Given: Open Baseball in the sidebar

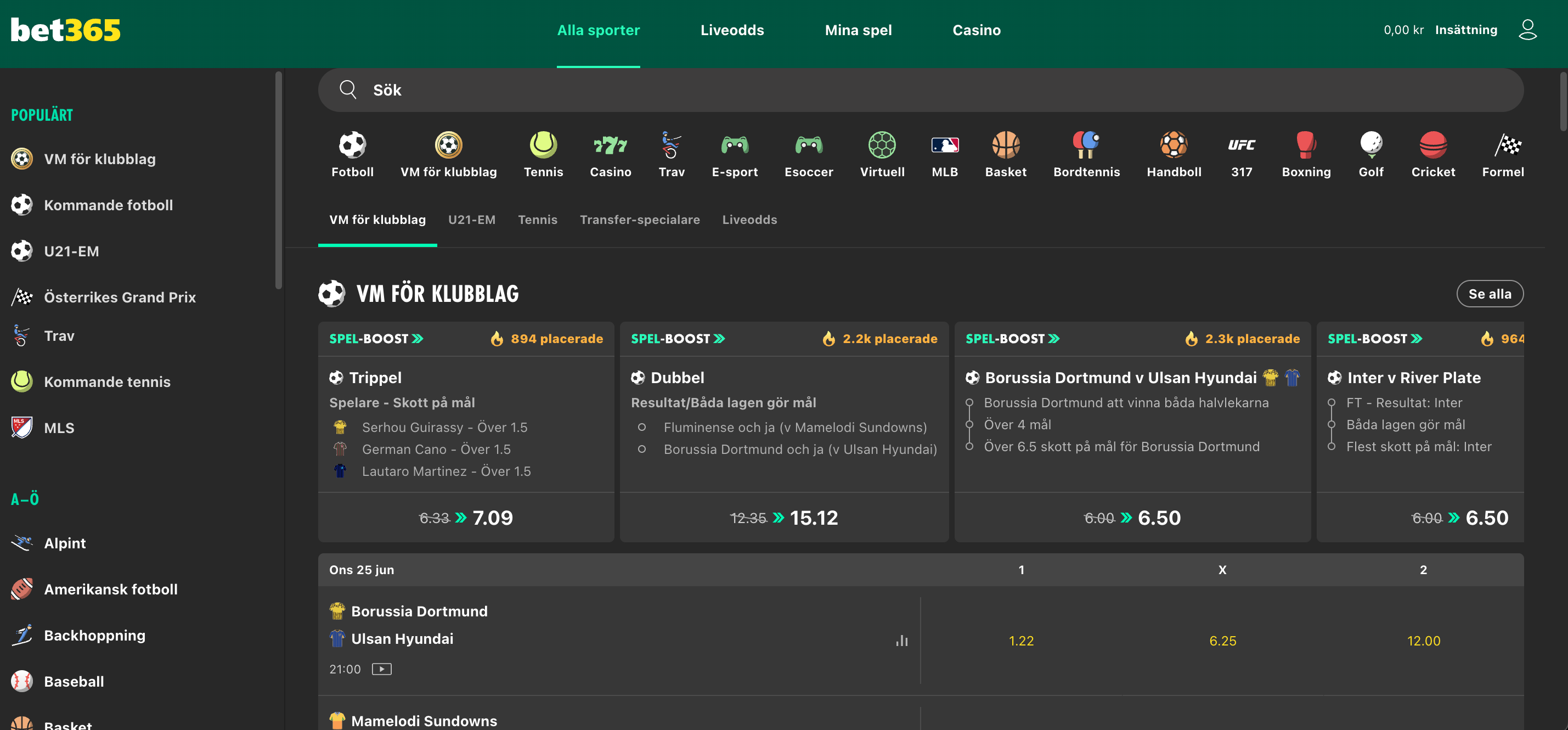Looking at the screenshot, I should [x=58, y=681].
